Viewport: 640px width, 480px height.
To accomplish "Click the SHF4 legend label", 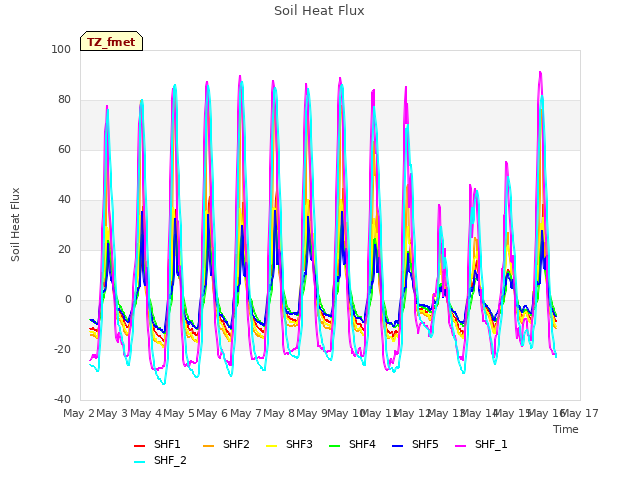I will pos(362,444).
